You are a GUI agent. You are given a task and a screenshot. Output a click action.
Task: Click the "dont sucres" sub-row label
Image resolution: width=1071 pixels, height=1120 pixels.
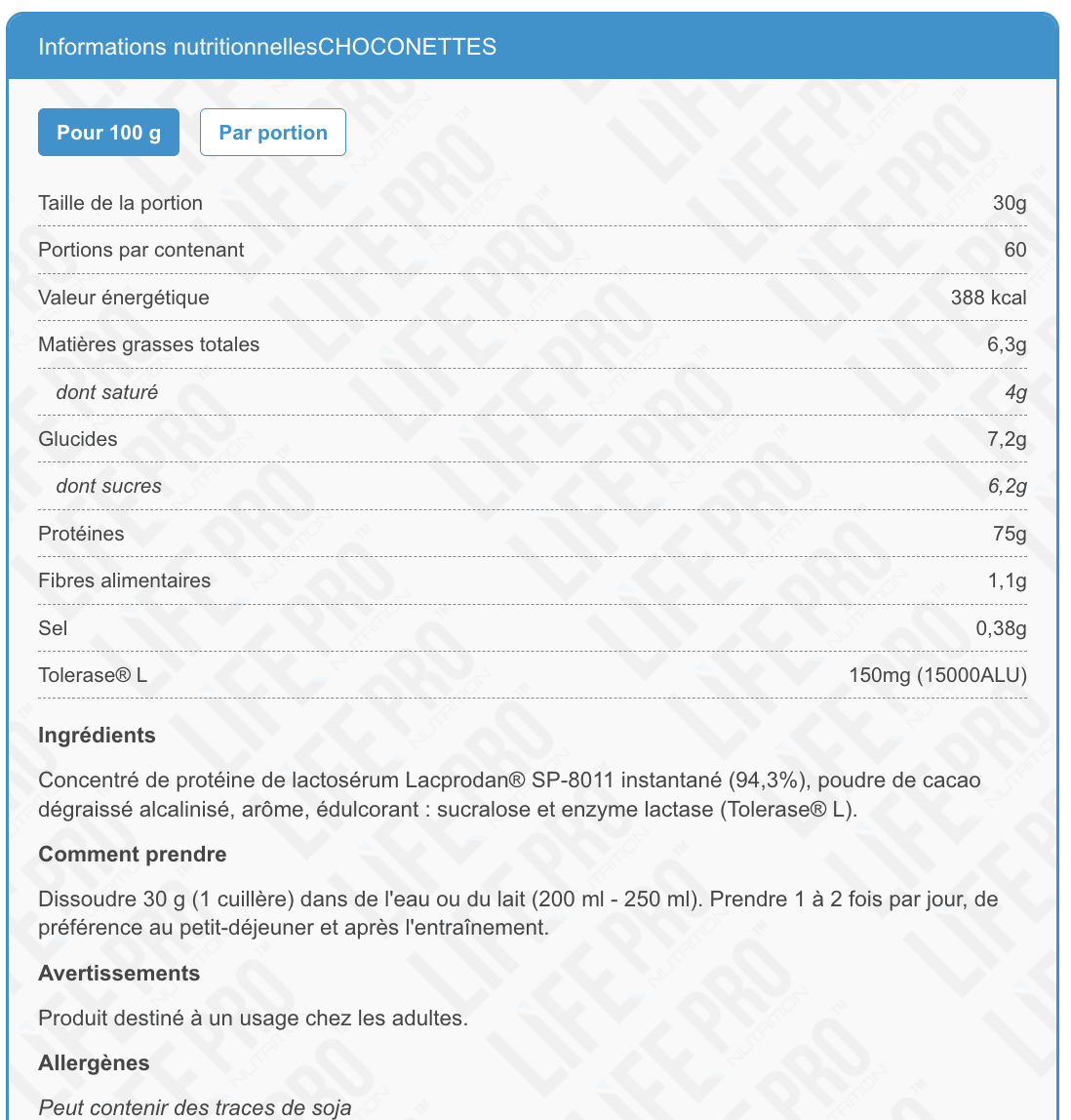(x=108, y=486)
